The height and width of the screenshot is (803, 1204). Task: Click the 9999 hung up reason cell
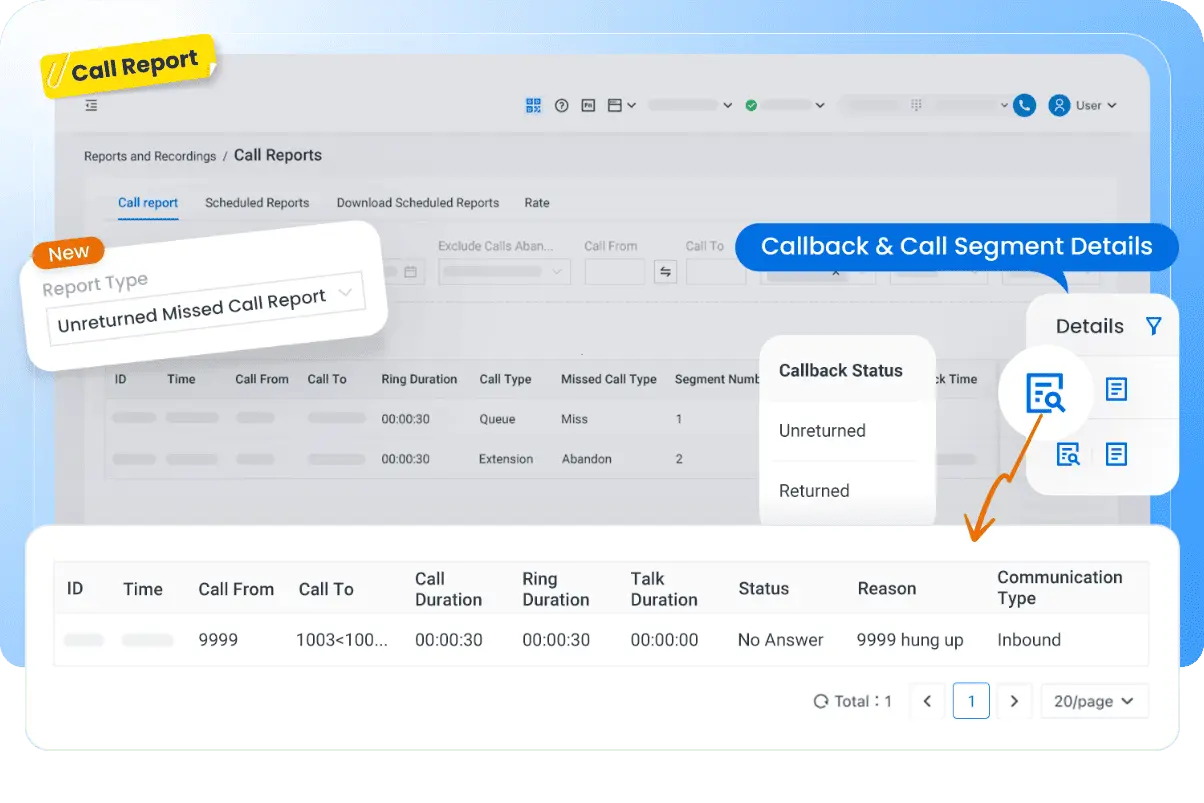(910, 640)
